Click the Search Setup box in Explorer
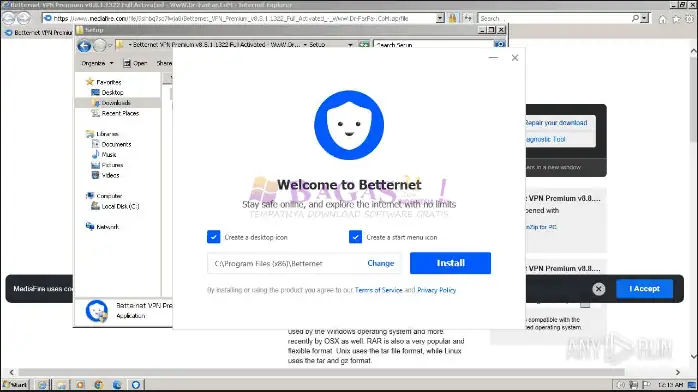 pos(434,45)
